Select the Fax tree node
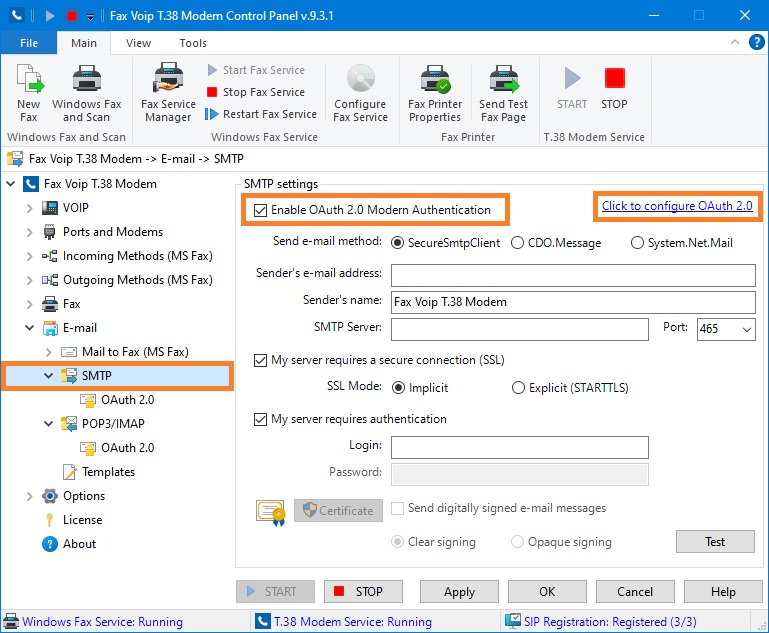Screen dimensions: 769x633 point(72,304)
